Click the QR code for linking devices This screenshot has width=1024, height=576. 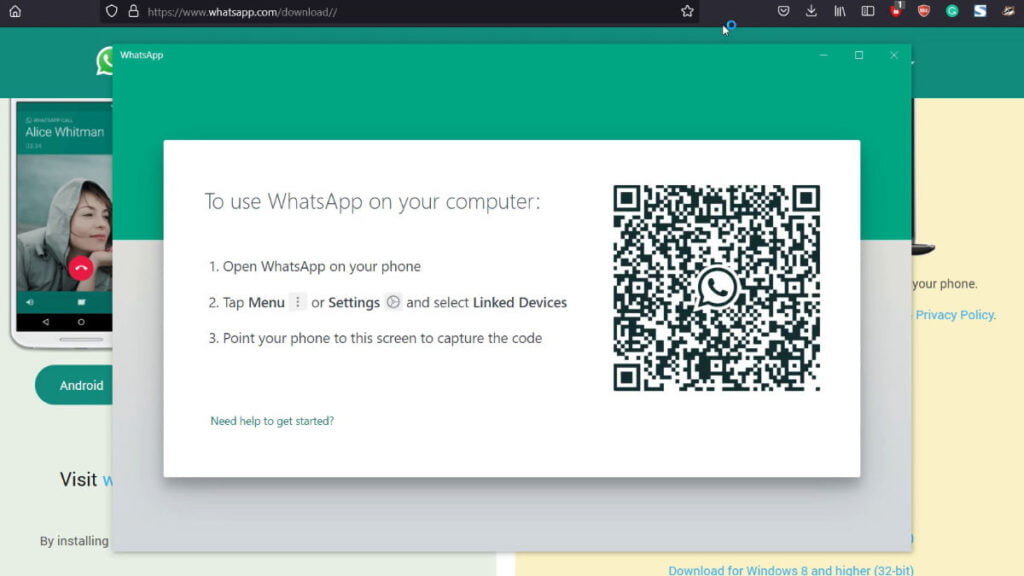716,289
